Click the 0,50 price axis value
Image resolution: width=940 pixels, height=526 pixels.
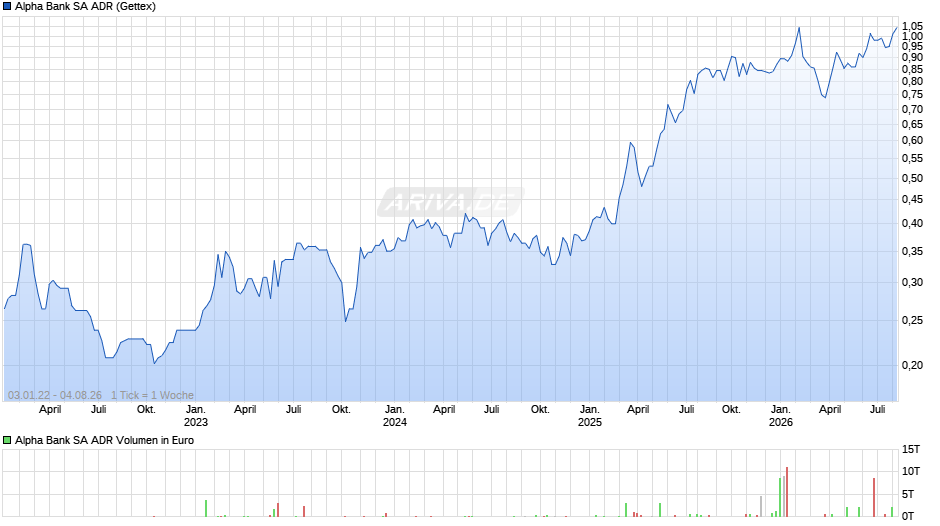click(912, 179)
